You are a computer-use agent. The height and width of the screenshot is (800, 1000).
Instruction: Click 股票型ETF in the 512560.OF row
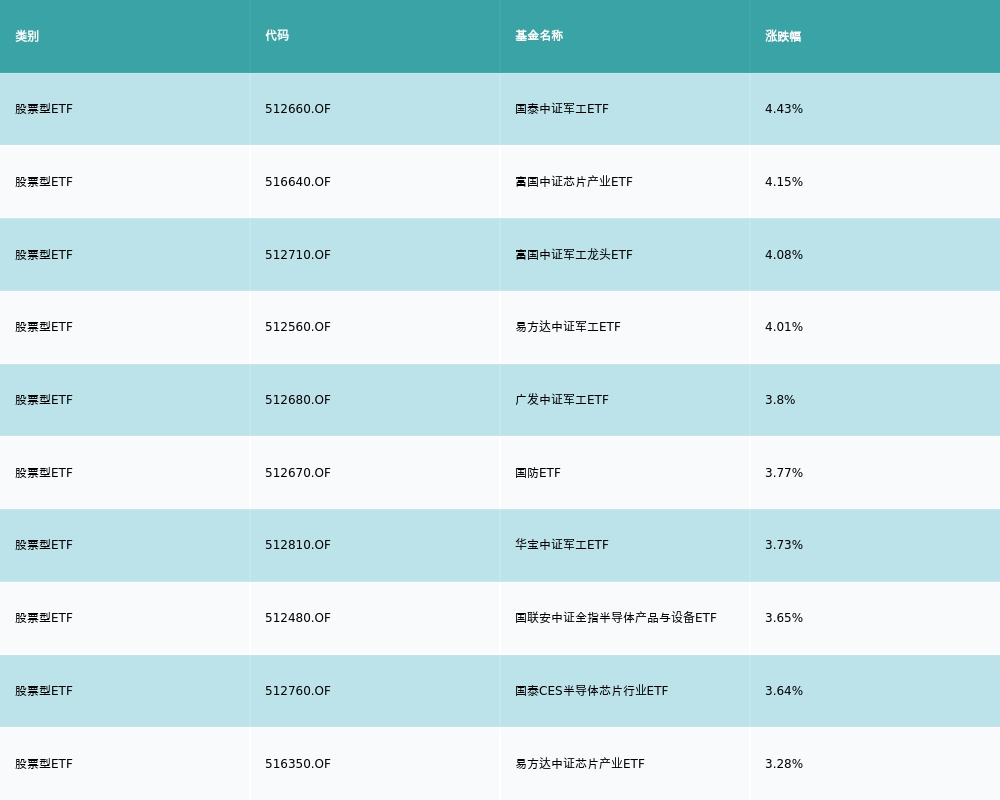tap(44, 327)
